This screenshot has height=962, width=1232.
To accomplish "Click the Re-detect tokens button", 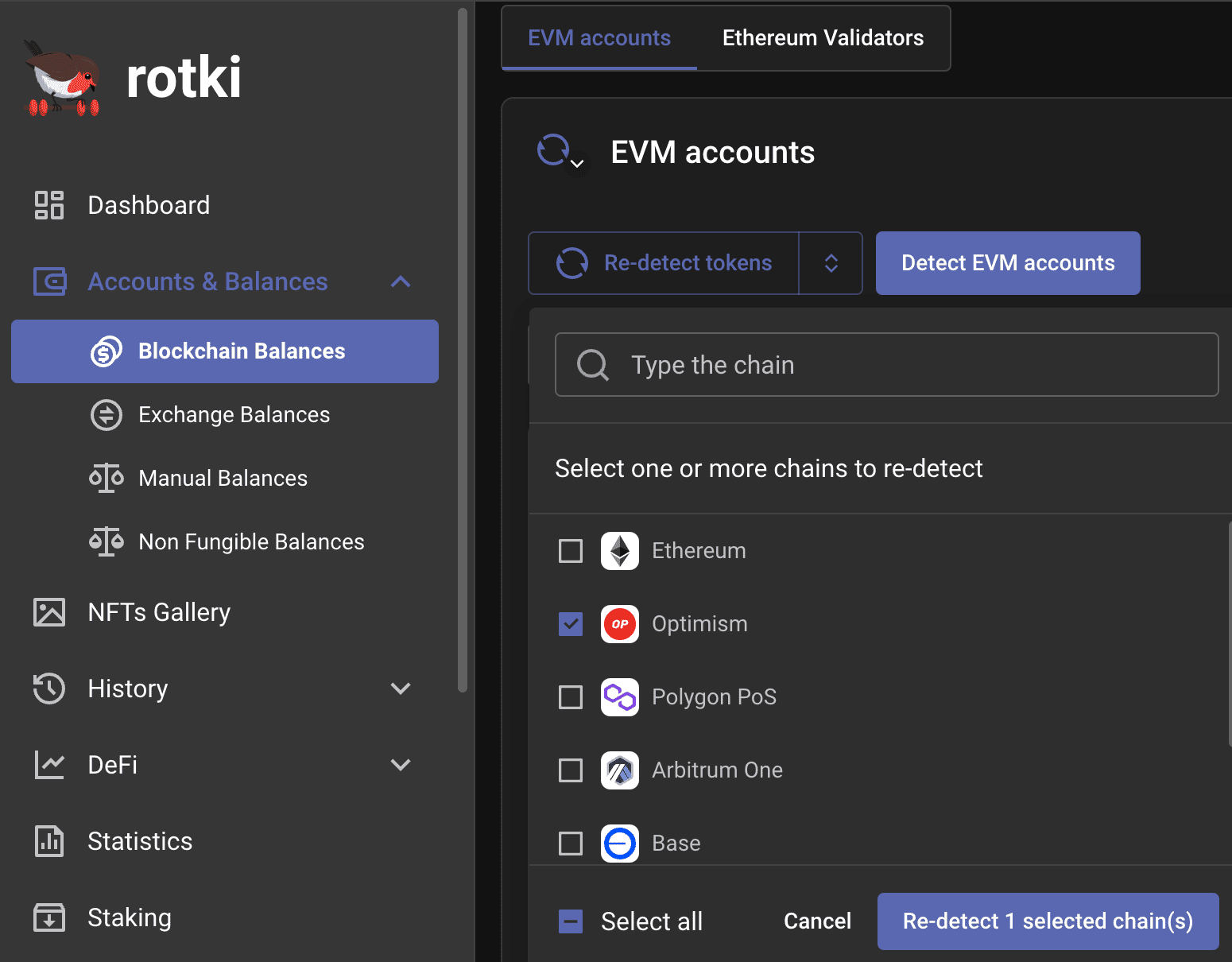I will [x=664, y=263].
